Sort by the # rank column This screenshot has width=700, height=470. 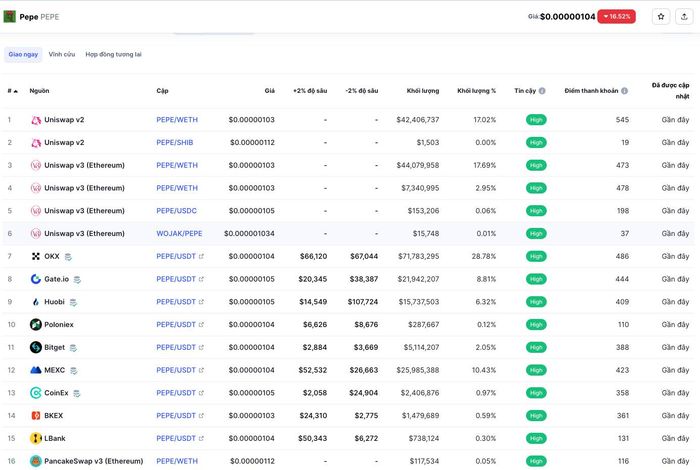pyautogui.click(x=12, y=91)
